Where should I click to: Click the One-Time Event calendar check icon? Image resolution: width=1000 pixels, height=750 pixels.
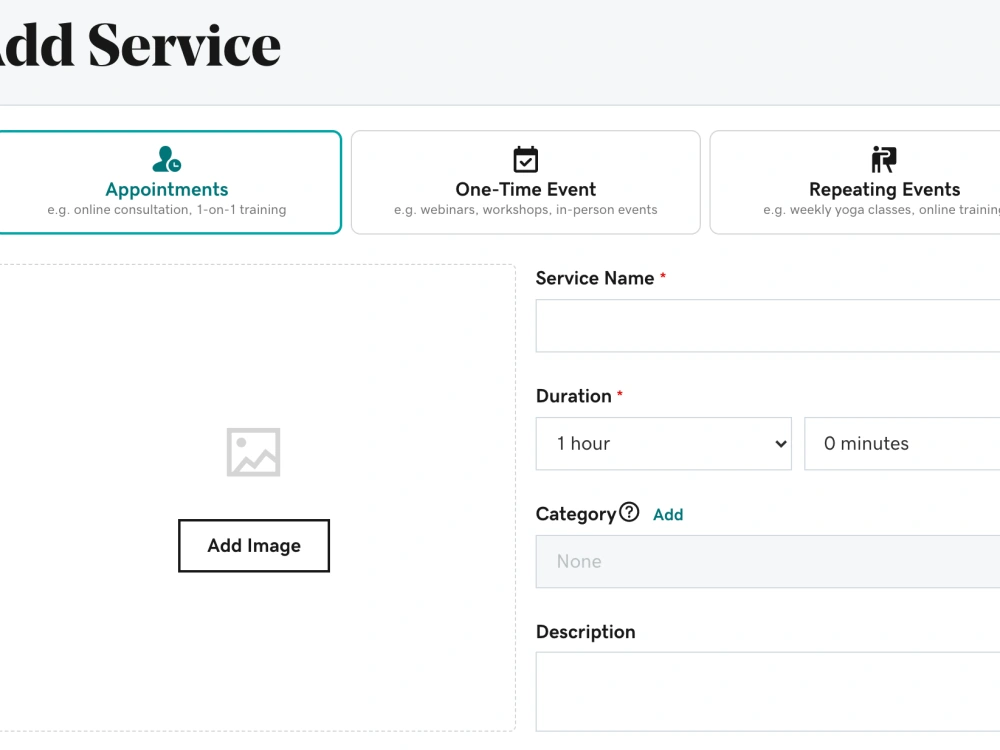coord(526,159)
